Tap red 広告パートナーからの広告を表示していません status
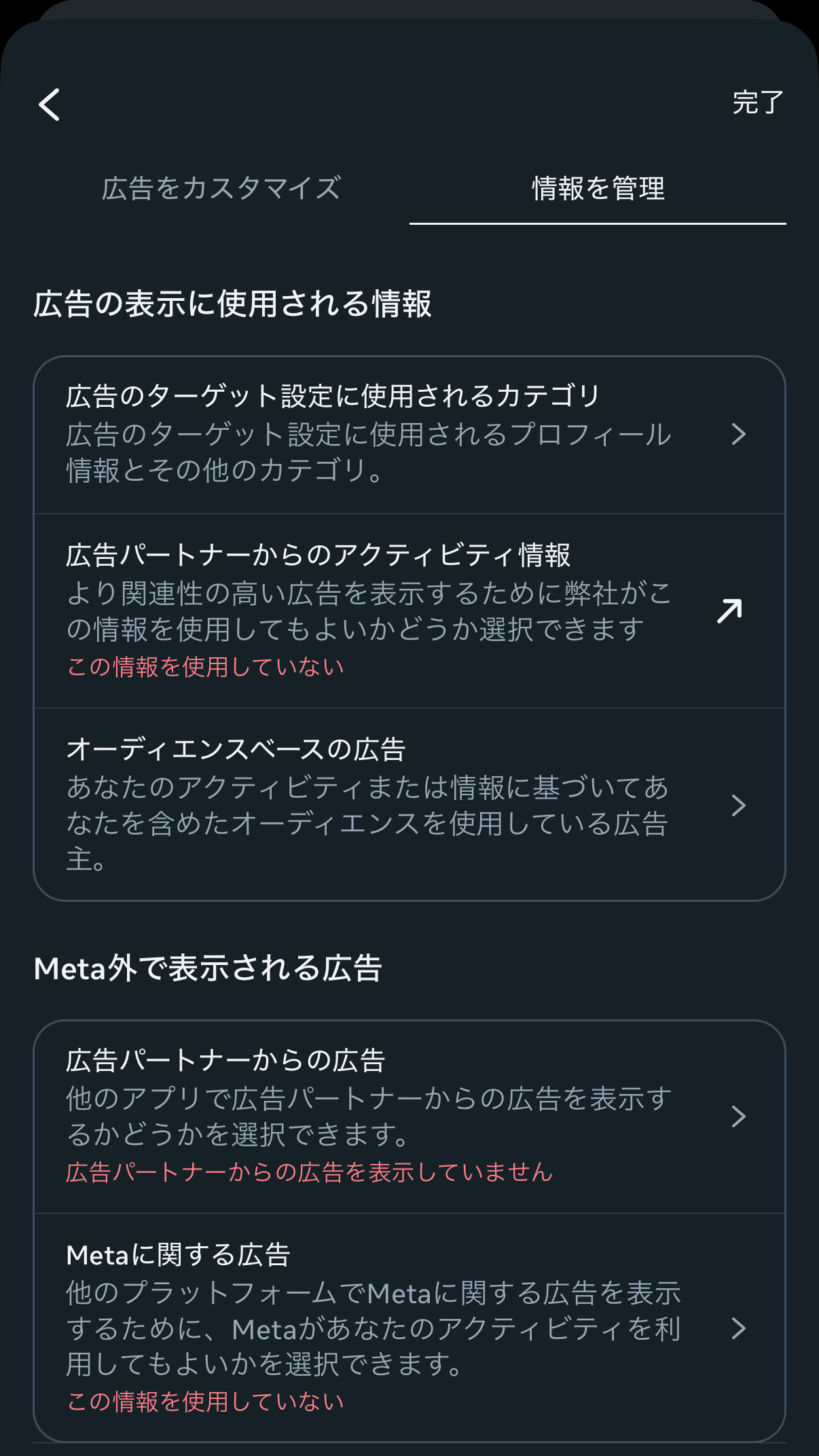 click(309, 1172)
